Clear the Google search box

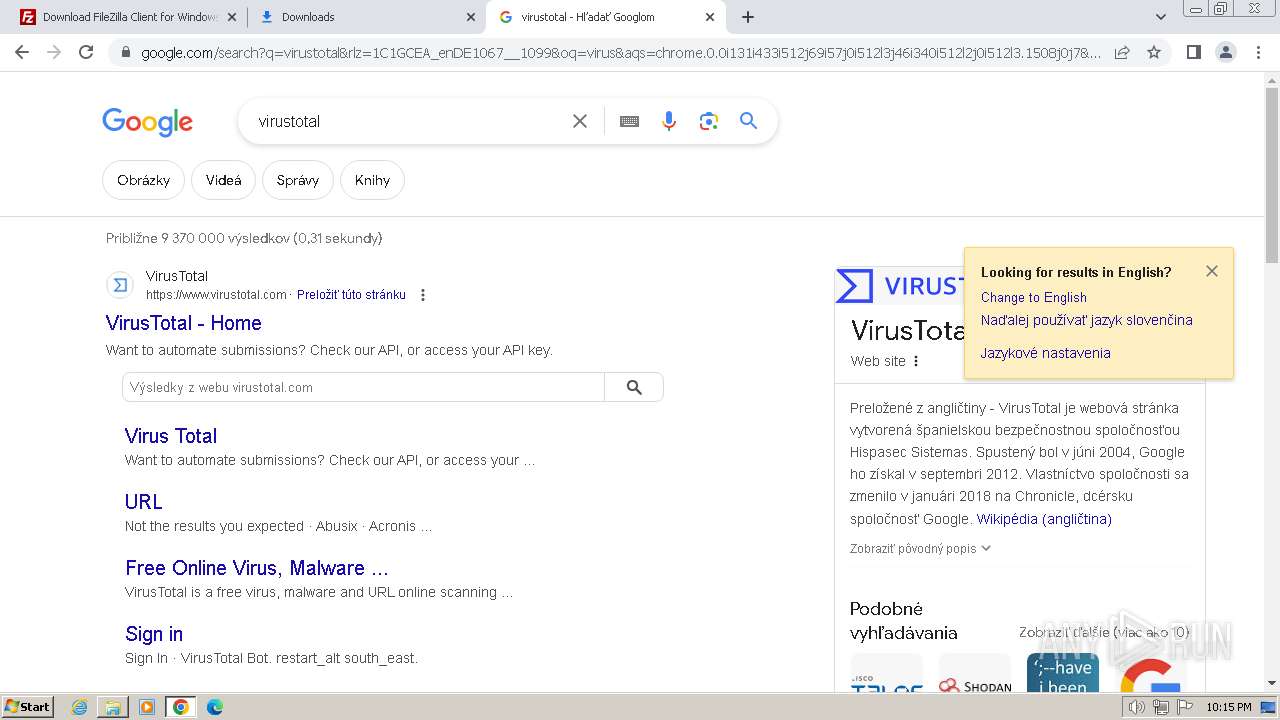(x=580, y=121)
